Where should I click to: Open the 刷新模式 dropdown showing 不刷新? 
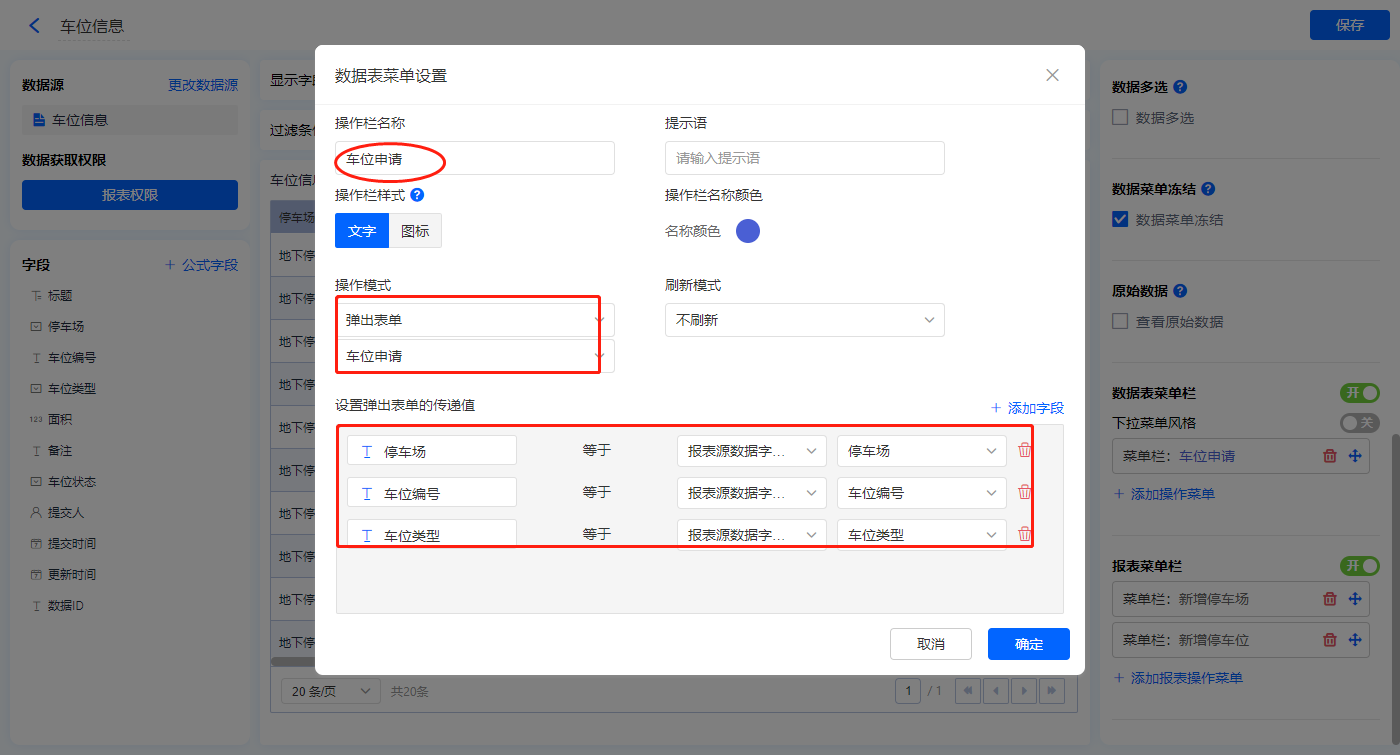click(804, 320)
